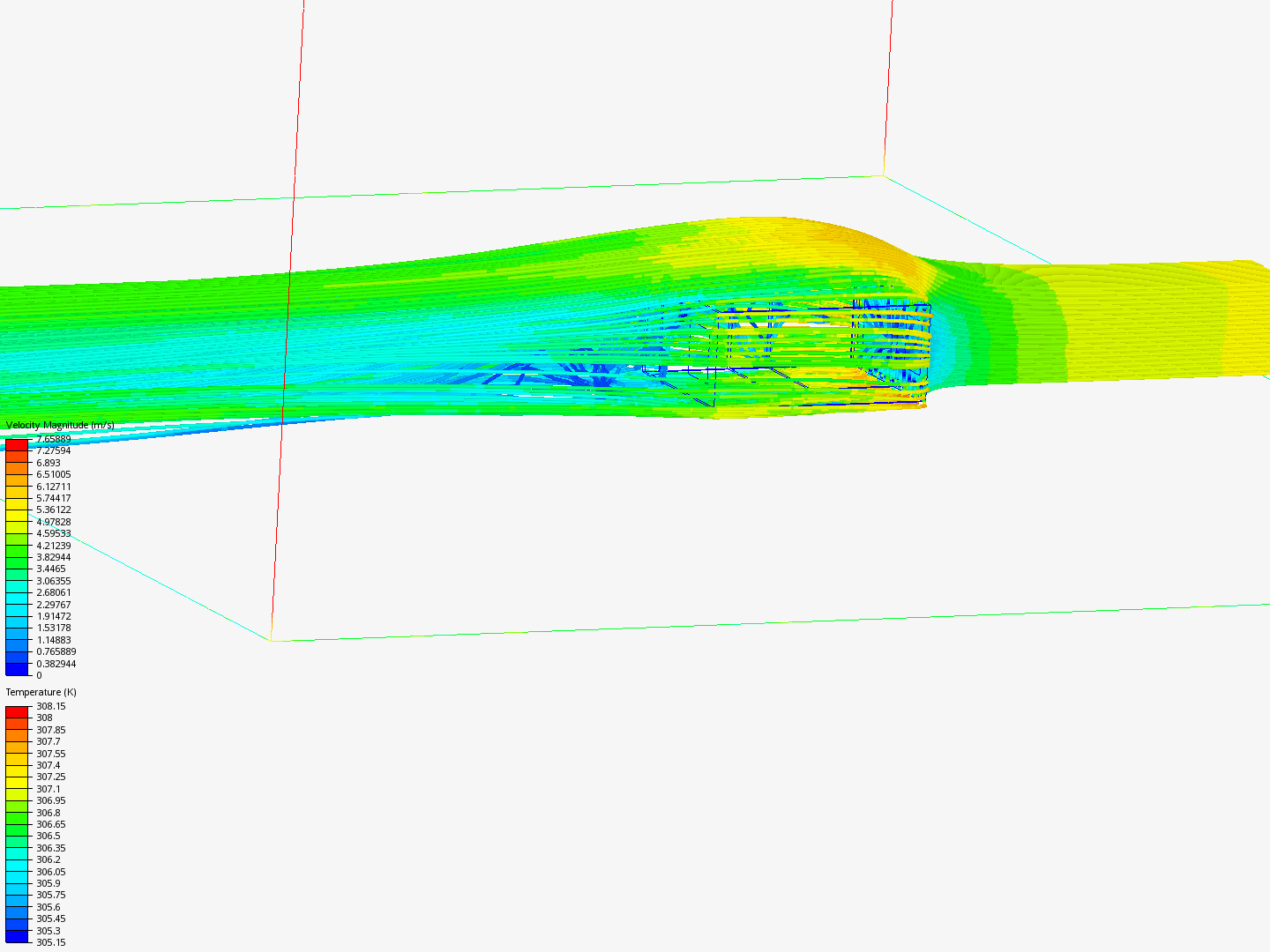
Task: Pick the 305.6 temperature legend value
Action: coord(48,908)
